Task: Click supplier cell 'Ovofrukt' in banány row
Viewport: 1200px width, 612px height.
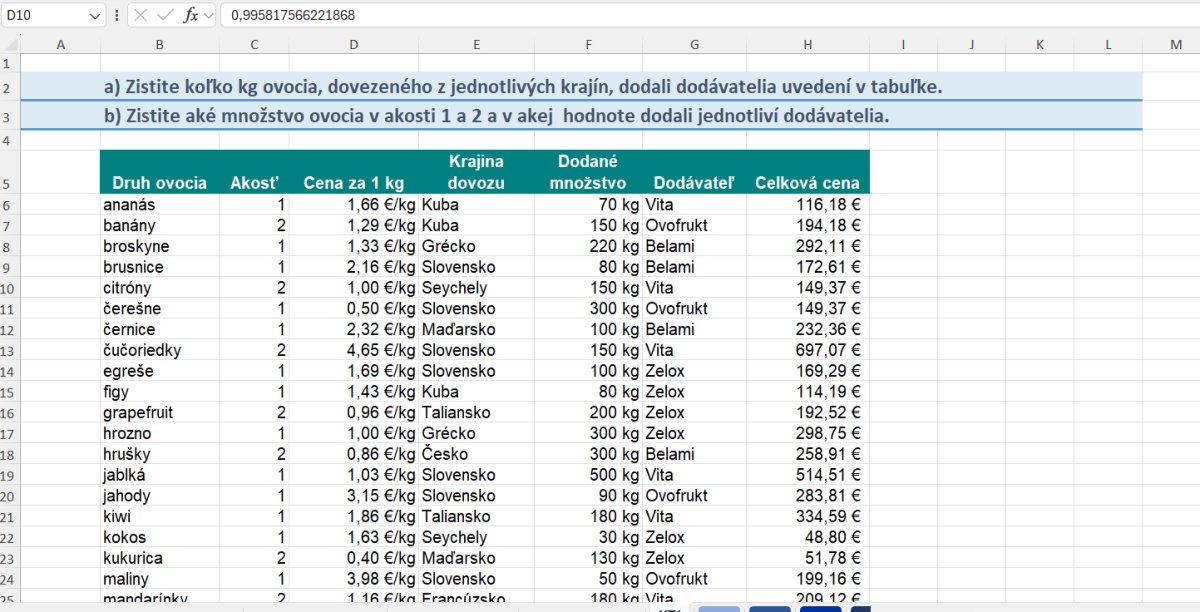Action: click(x=694, y=226)
